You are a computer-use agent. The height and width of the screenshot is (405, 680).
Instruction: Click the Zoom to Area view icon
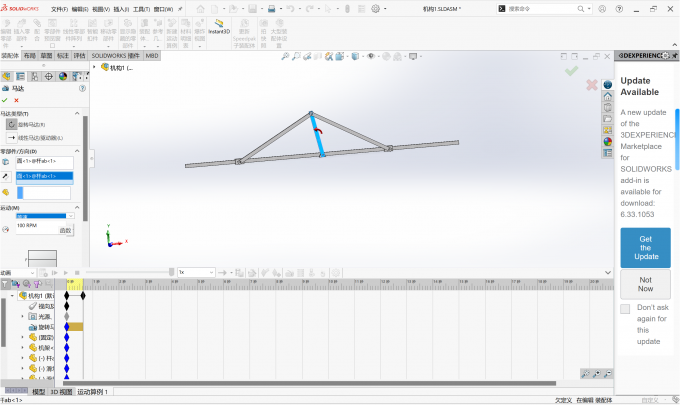296,56
